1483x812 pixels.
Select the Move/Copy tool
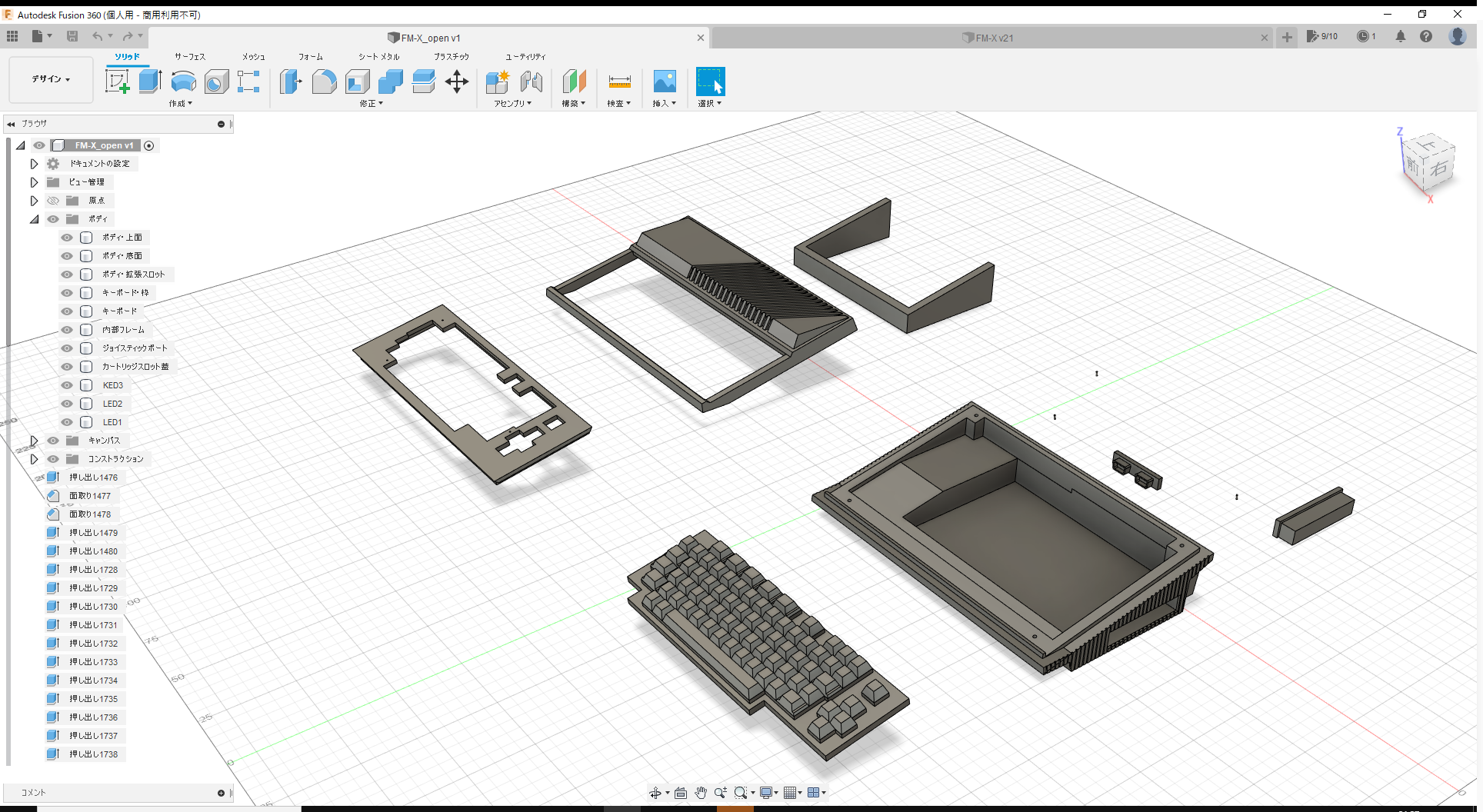pyautogui.click(x=457, y=81)
